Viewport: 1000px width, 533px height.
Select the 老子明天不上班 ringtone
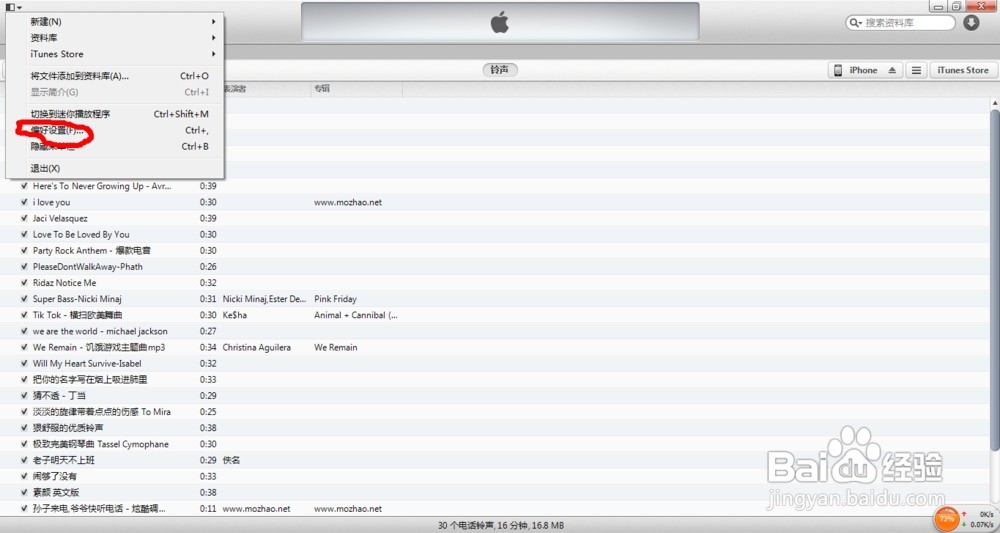click(64, 460)
